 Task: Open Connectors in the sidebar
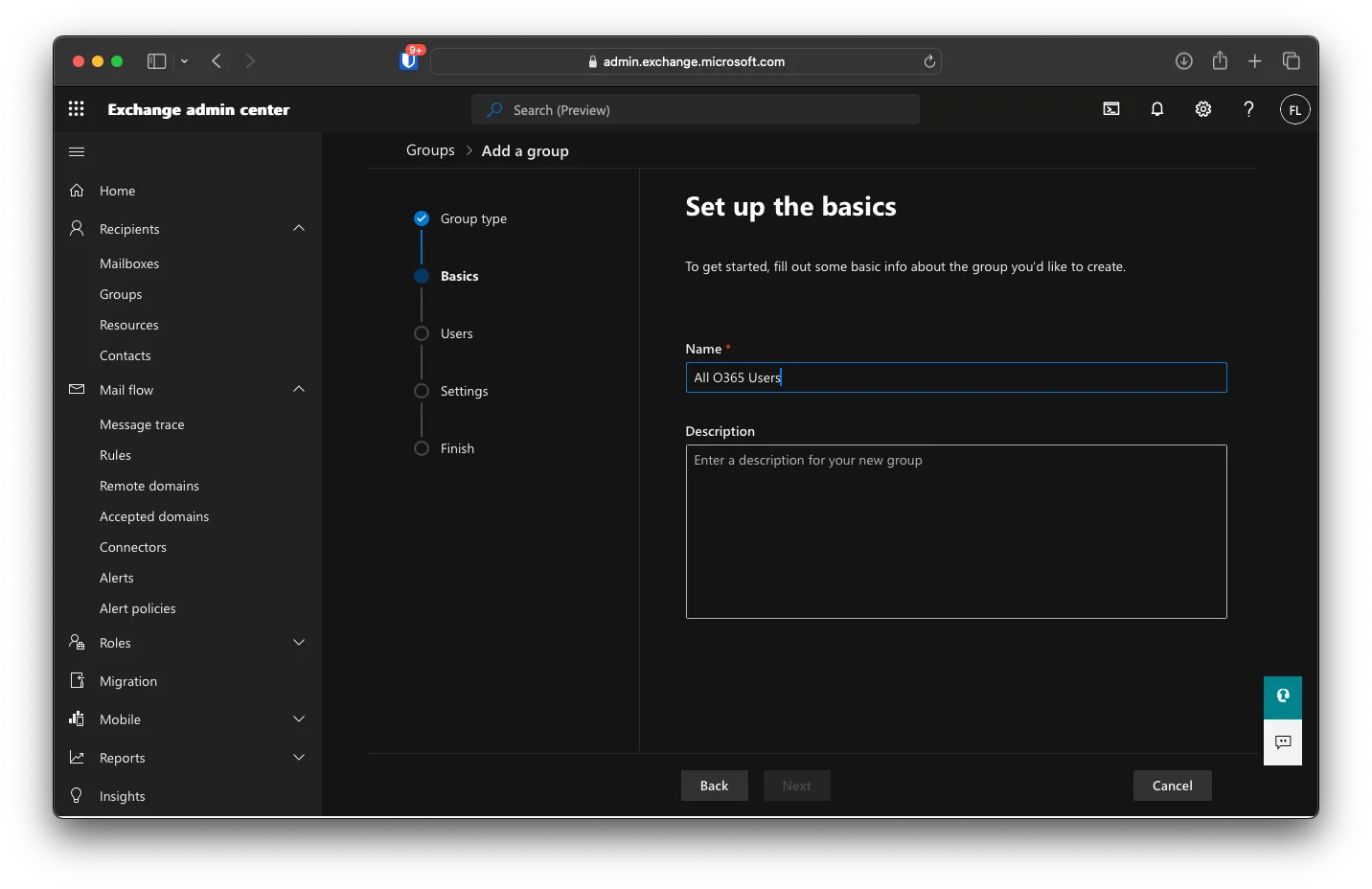coord(133,547)
